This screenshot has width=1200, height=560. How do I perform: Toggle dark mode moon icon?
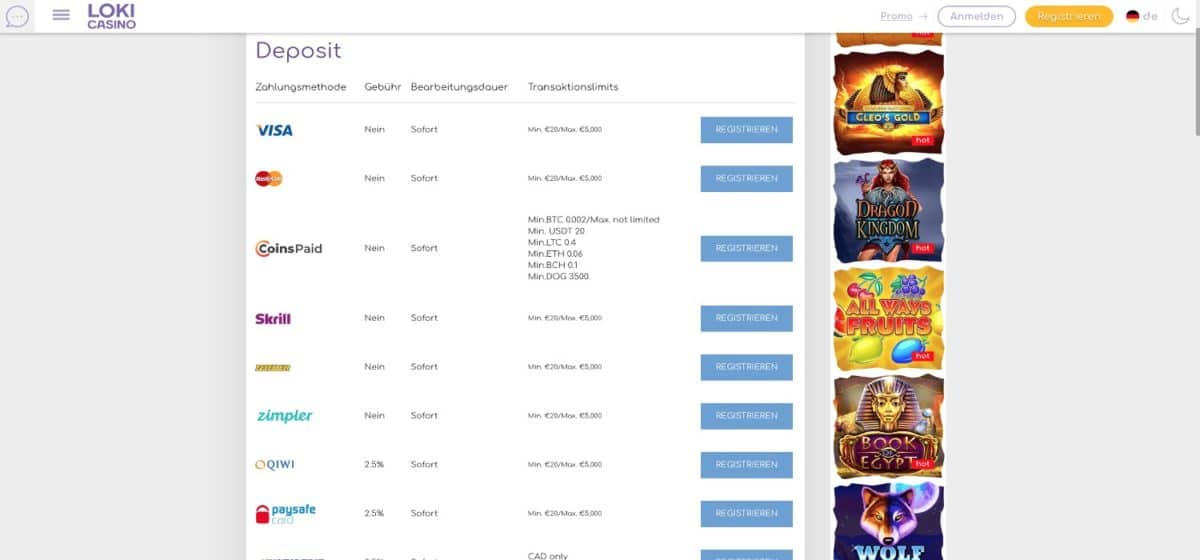(1179, 16)
